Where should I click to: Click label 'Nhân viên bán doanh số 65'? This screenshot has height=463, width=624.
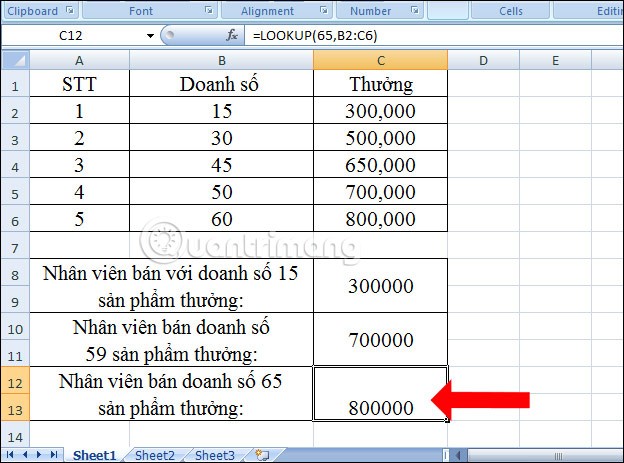point(170,381)
